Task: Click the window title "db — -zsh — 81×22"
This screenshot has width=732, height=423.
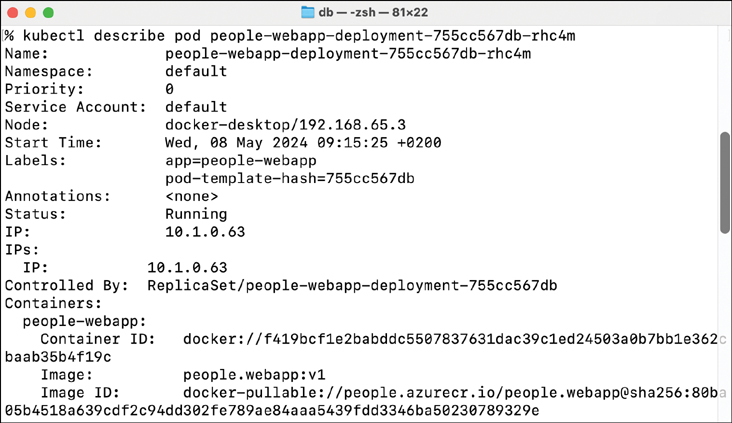Action: (x=376, y=12)
